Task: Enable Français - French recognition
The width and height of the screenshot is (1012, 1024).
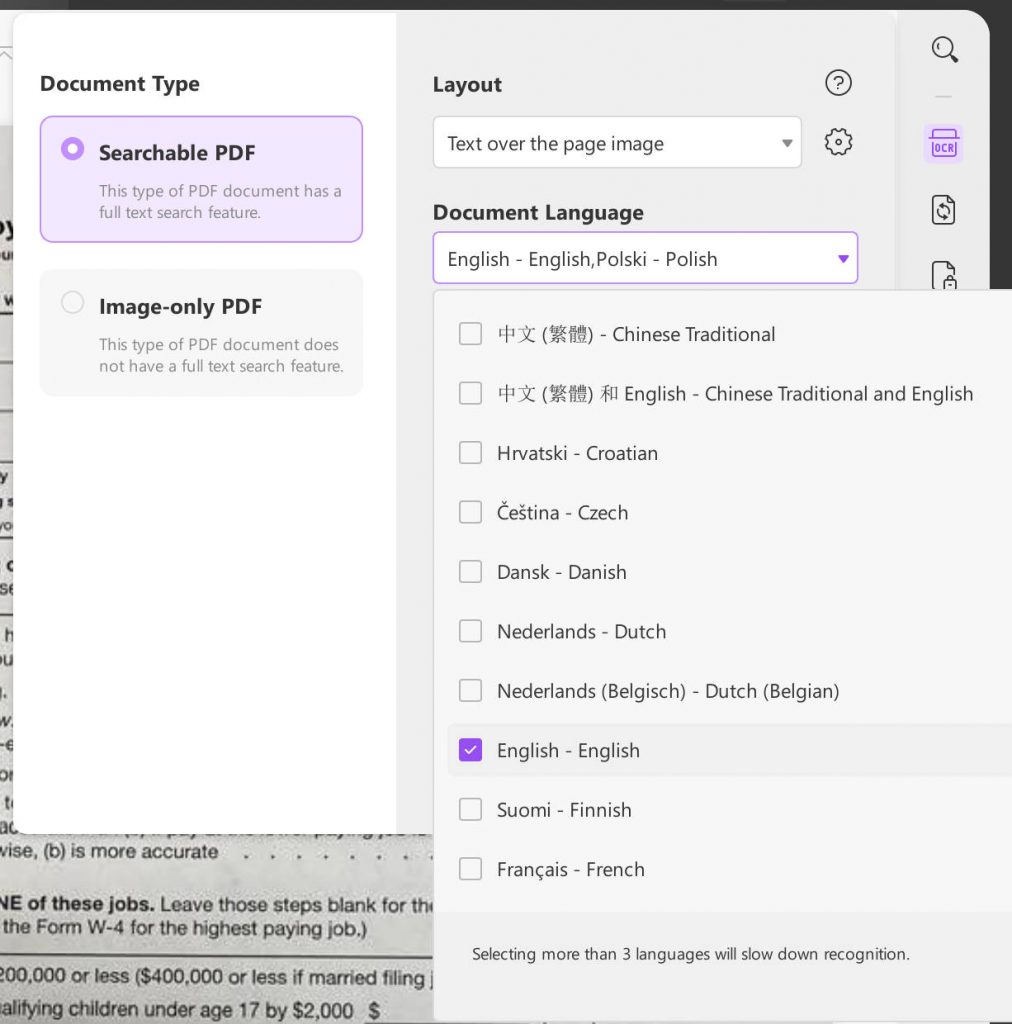Action: pos(470,869)
